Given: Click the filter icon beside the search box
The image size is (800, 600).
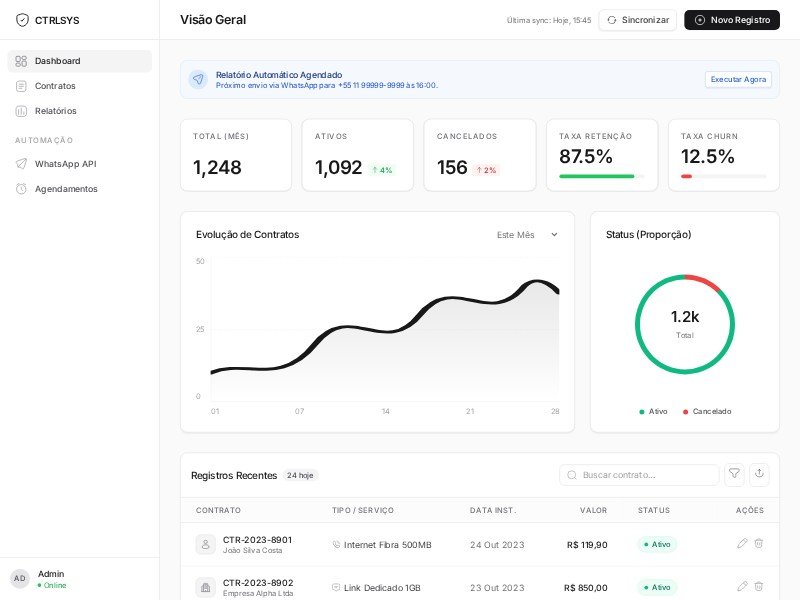Looking at the screenshot, I should (x=734, y=474).
